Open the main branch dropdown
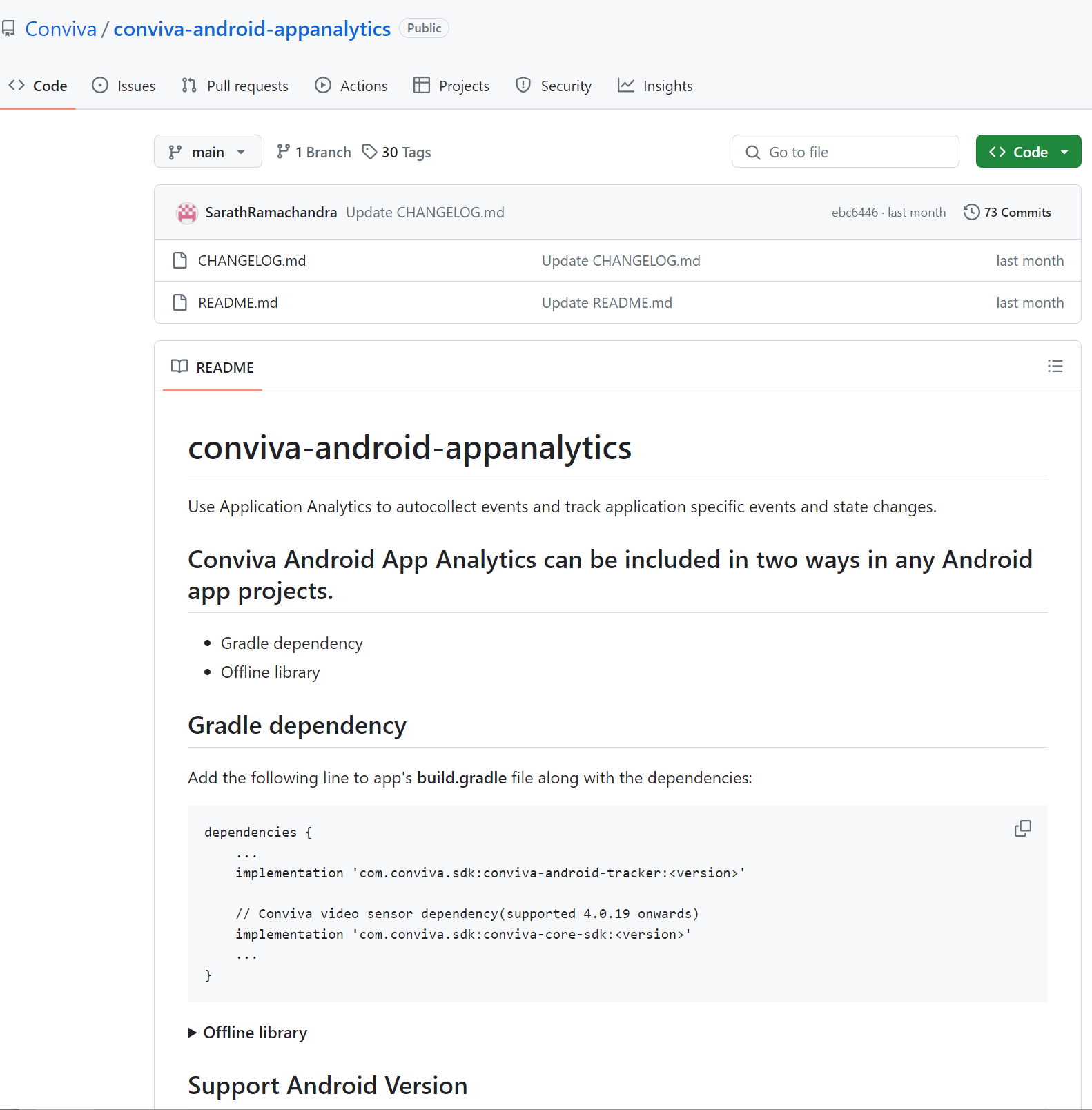The height and width of the screenshot is (1110, 1092). [x=208, y=152]
